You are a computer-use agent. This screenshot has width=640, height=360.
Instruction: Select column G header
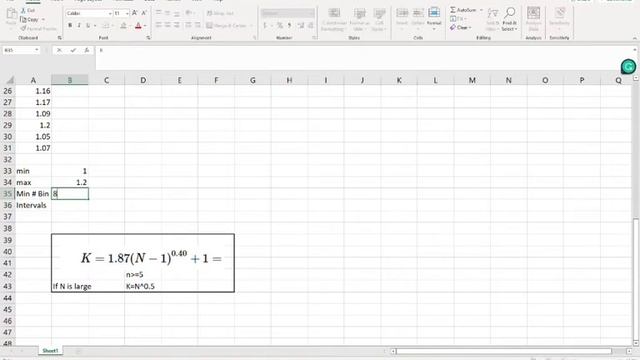click(x=253, y=80)
